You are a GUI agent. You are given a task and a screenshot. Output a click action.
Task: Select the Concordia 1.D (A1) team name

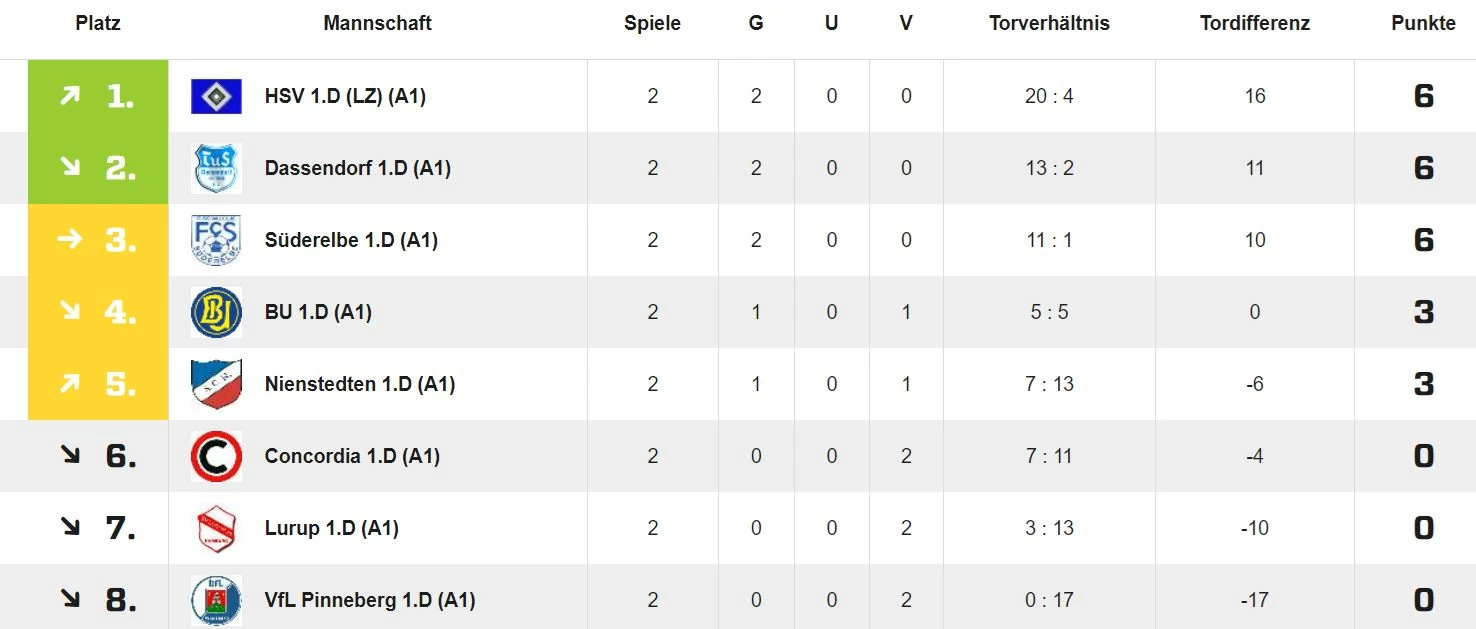coord(352,456)
